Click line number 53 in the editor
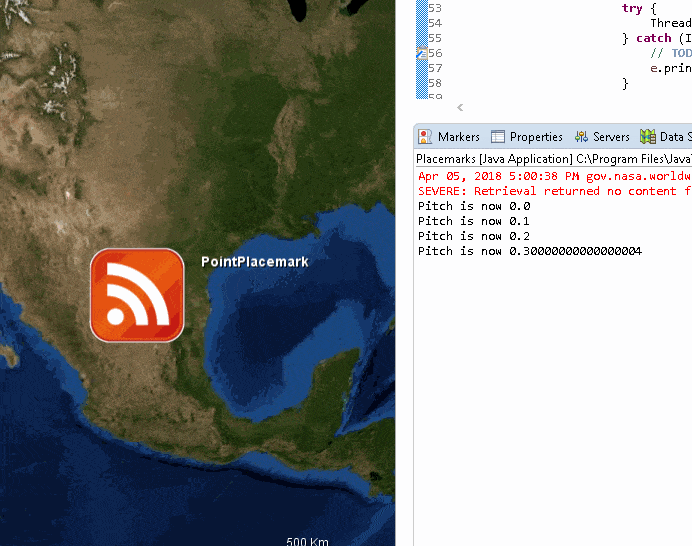692x546 pixels. click(435, 8)
